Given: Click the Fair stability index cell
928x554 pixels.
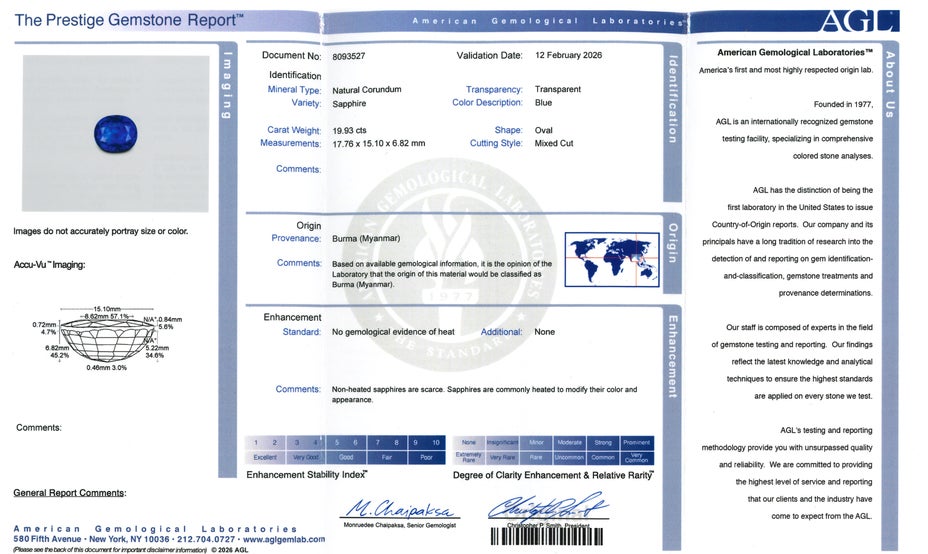Looking at the screenshot, I should click(386, 458).
